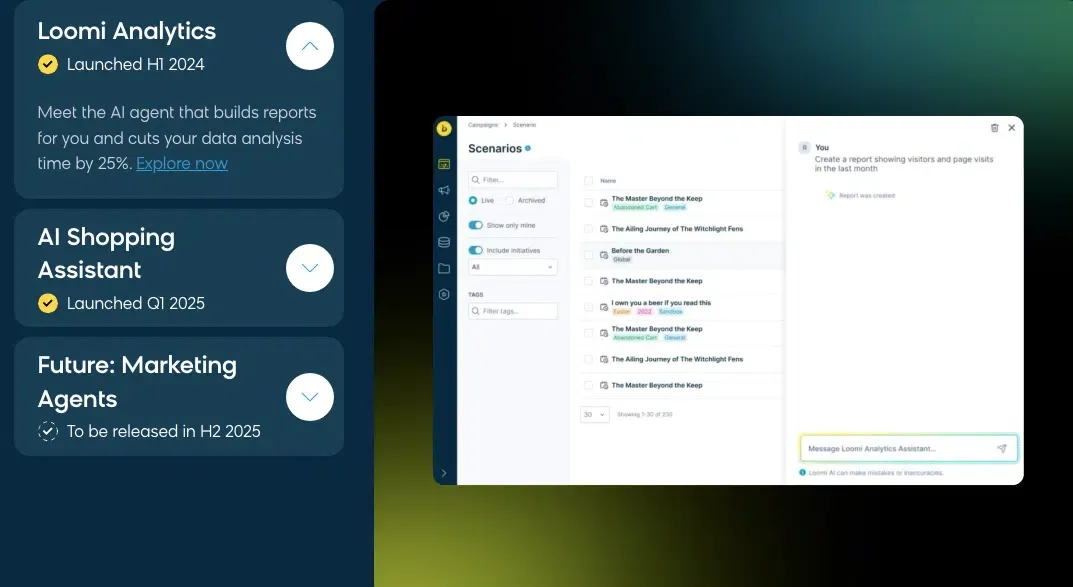
Task: Click the Loomi Analytics card title
Action: coord(127,31)
